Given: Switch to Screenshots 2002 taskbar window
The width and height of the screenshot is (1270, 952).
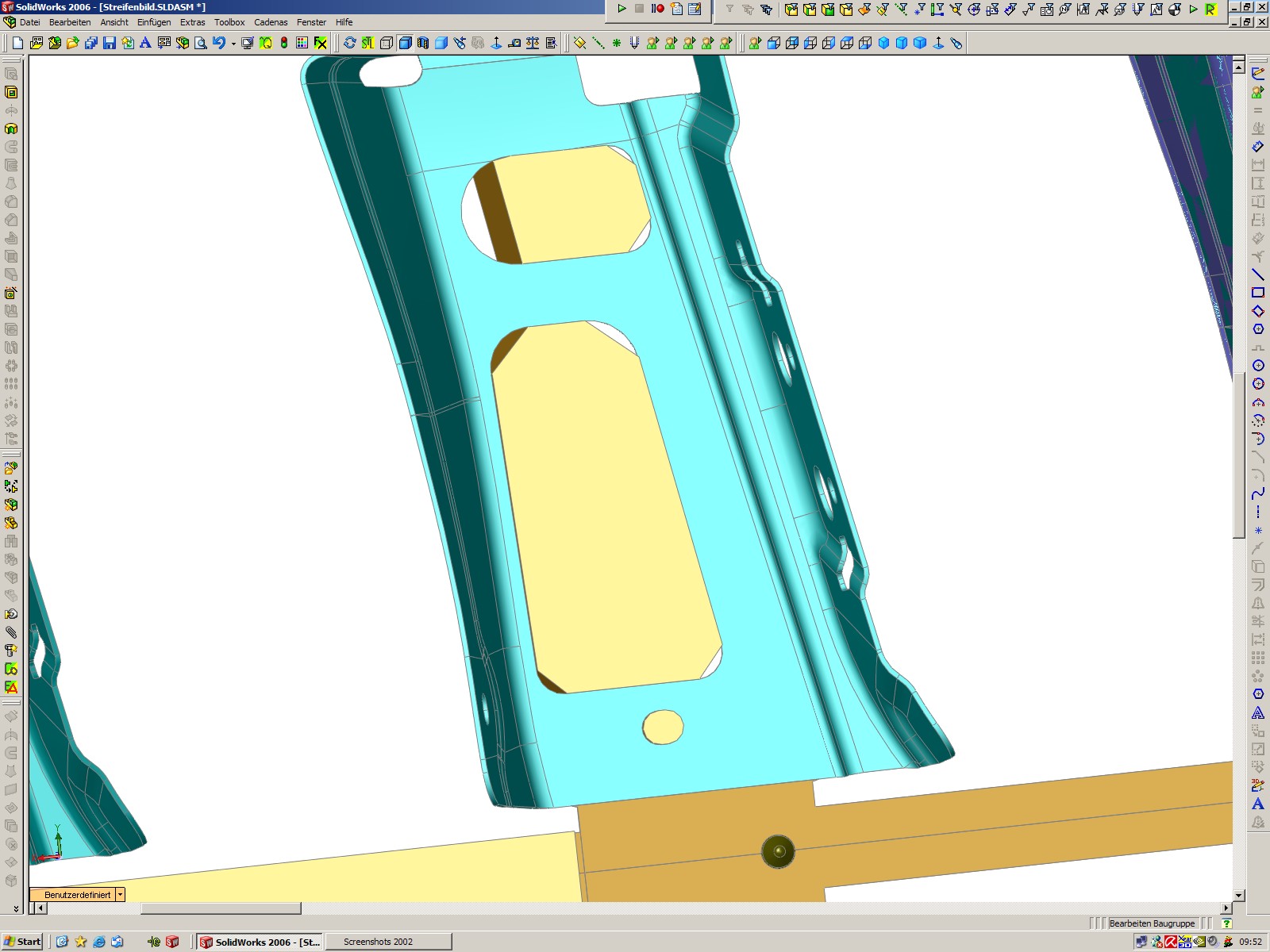Looking at the screenshot, I should 389,942.
